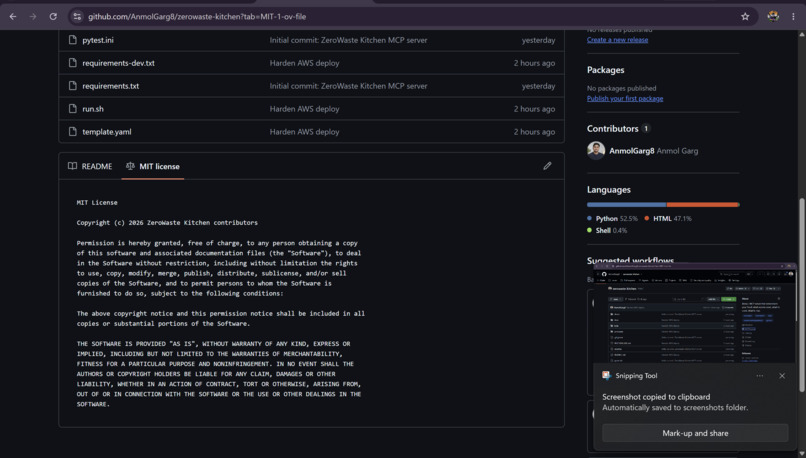Click the page vertical scrollbar thumb
The width and height of the screenshot is (806, 458).
(x=802, y=295)
